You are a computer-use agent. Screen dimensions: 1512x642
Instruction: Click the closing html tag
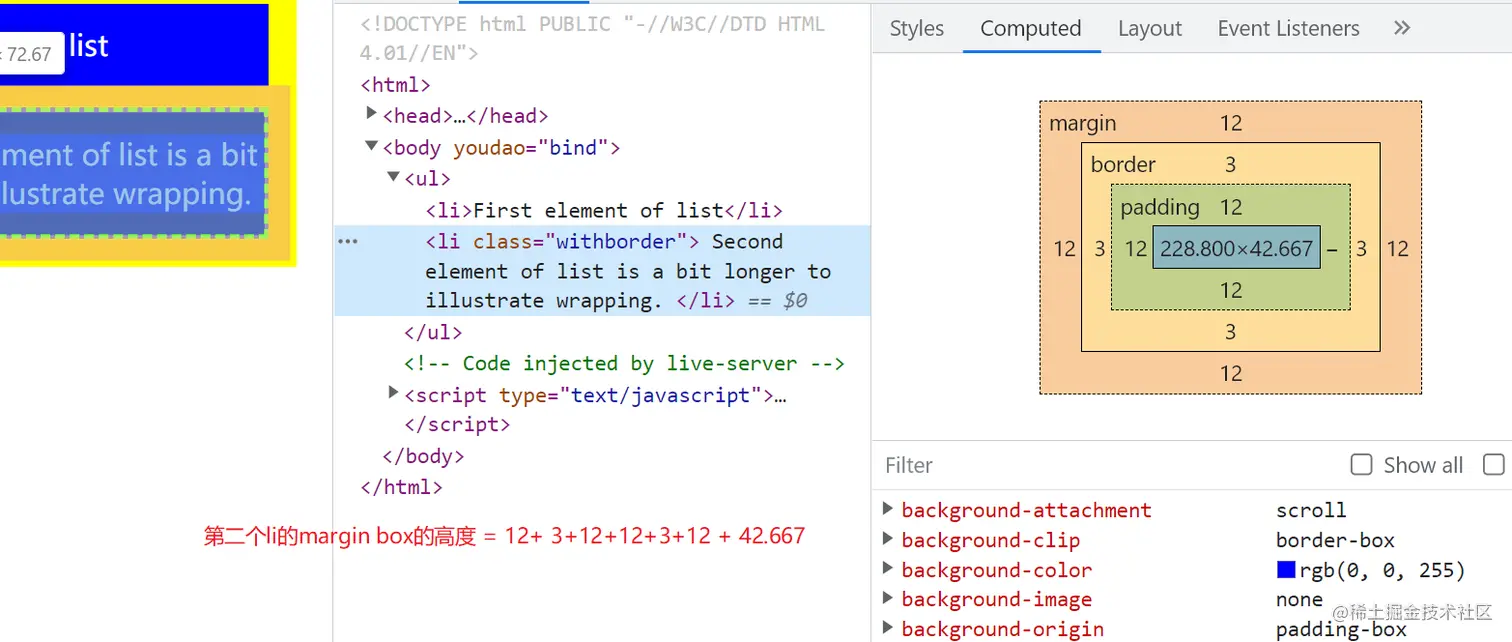pyautogui.click(x=401, y=488)
